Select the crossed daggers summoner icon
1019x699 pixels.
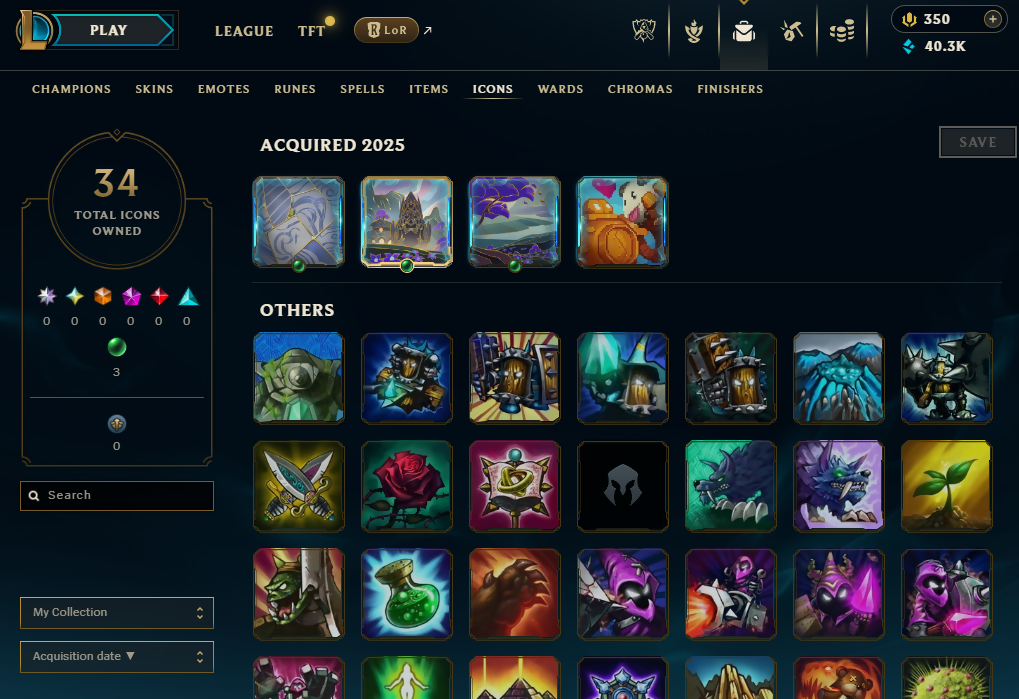point(298,486)
